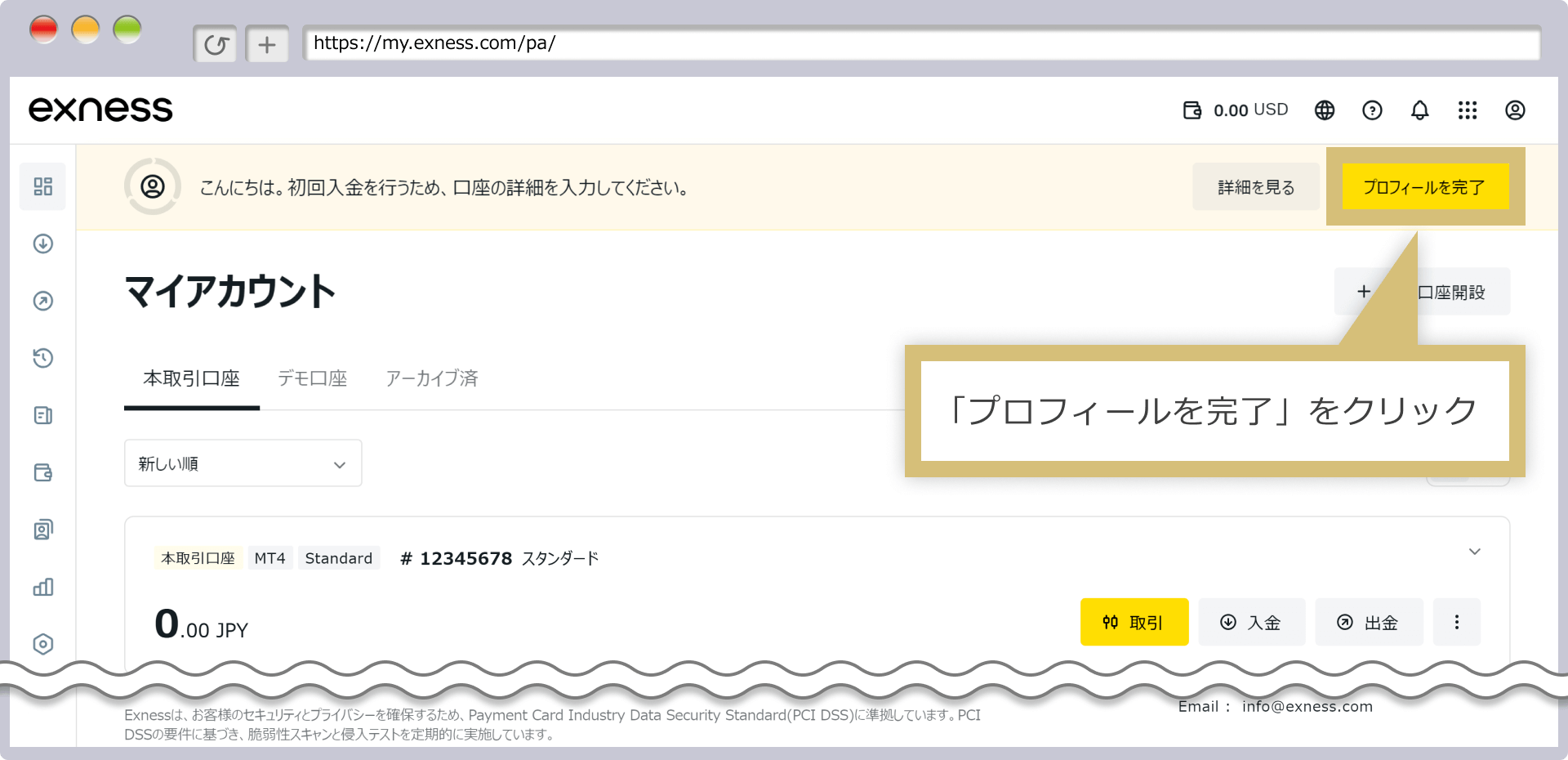The image size is (1568, 760).
Task: Open the notifications bell
Action: (1420, 110)
